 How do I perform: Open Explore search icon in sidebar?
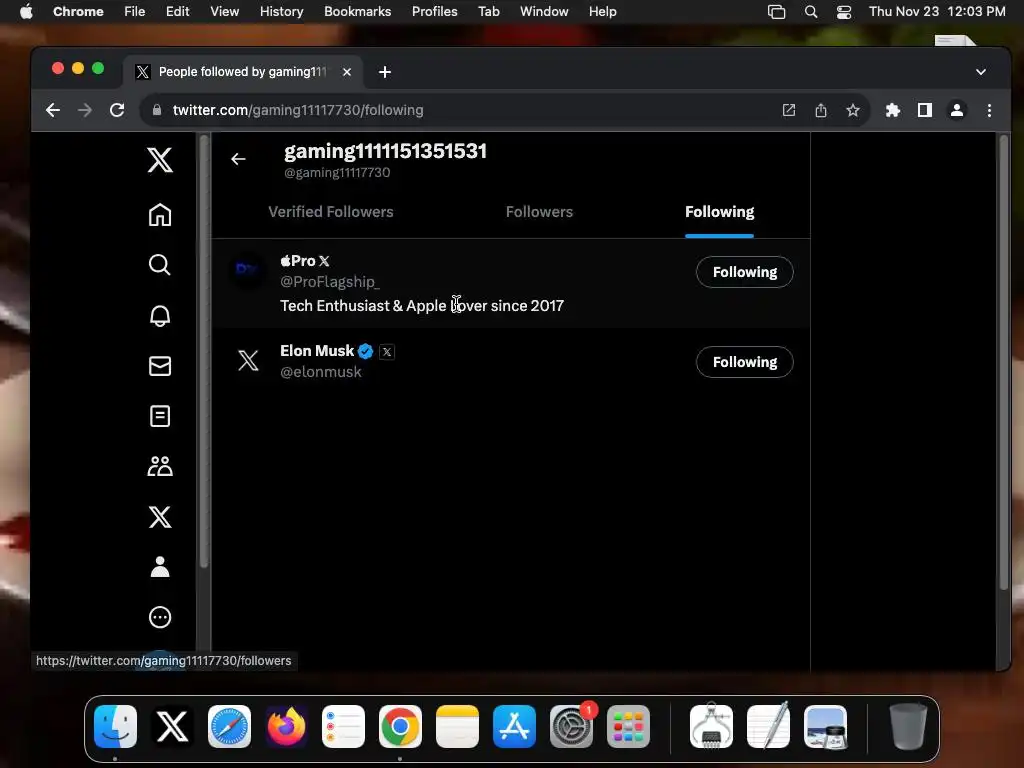[x=160, y=264]
